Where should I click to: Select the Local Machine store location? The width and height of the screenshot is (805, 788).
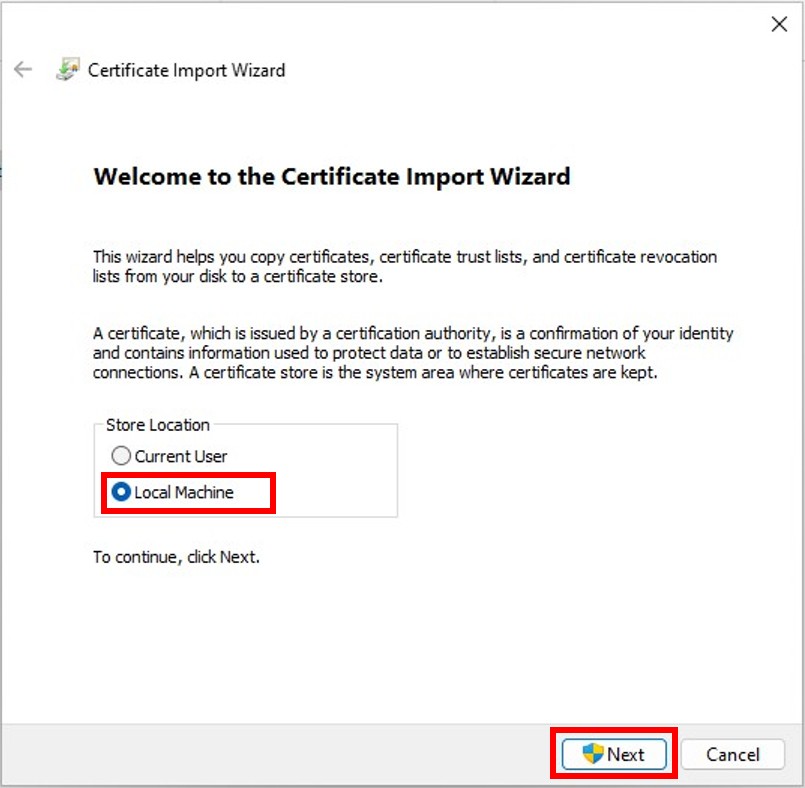(121, 492)
